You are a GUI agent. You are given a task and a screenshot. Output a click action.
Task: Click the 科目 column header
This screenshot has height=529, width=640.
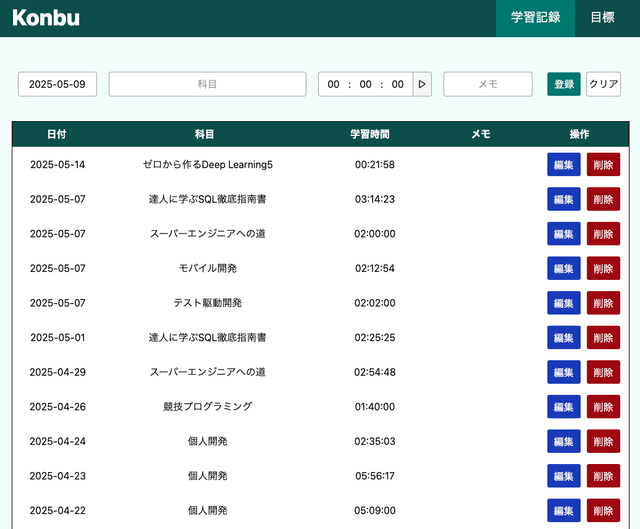(x=204, y=134)
